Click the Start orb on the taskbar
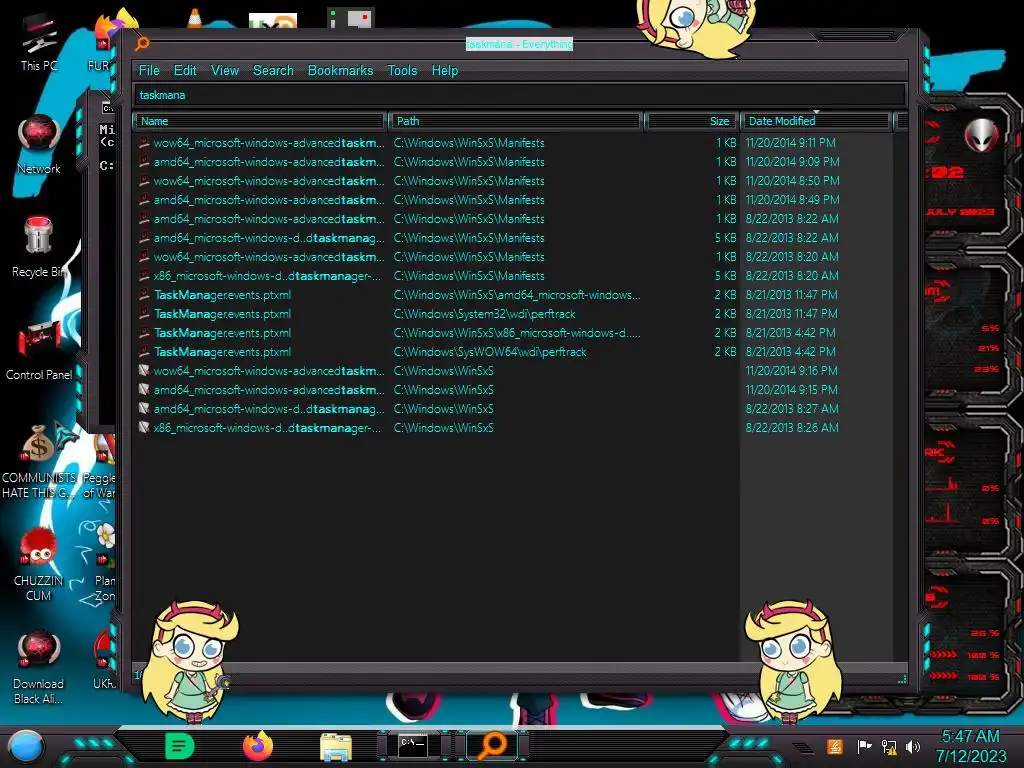This screenshot has width=1024, height=768. point(26,747)
